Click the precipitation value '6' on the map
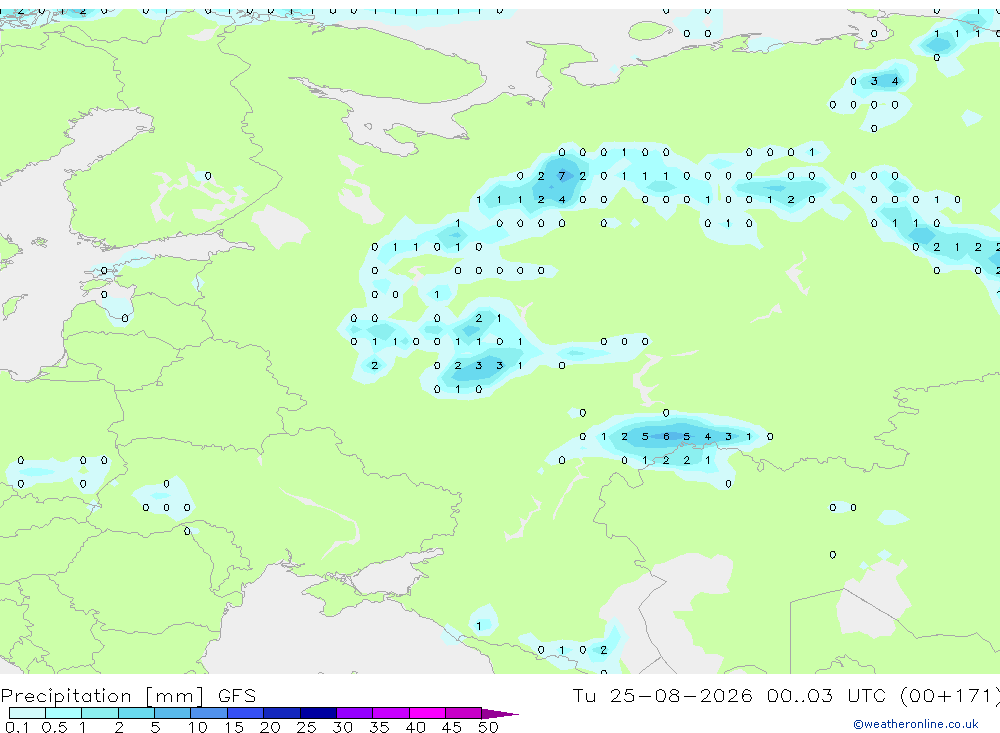The image size is (1000, 733). [x=666, y=436]
